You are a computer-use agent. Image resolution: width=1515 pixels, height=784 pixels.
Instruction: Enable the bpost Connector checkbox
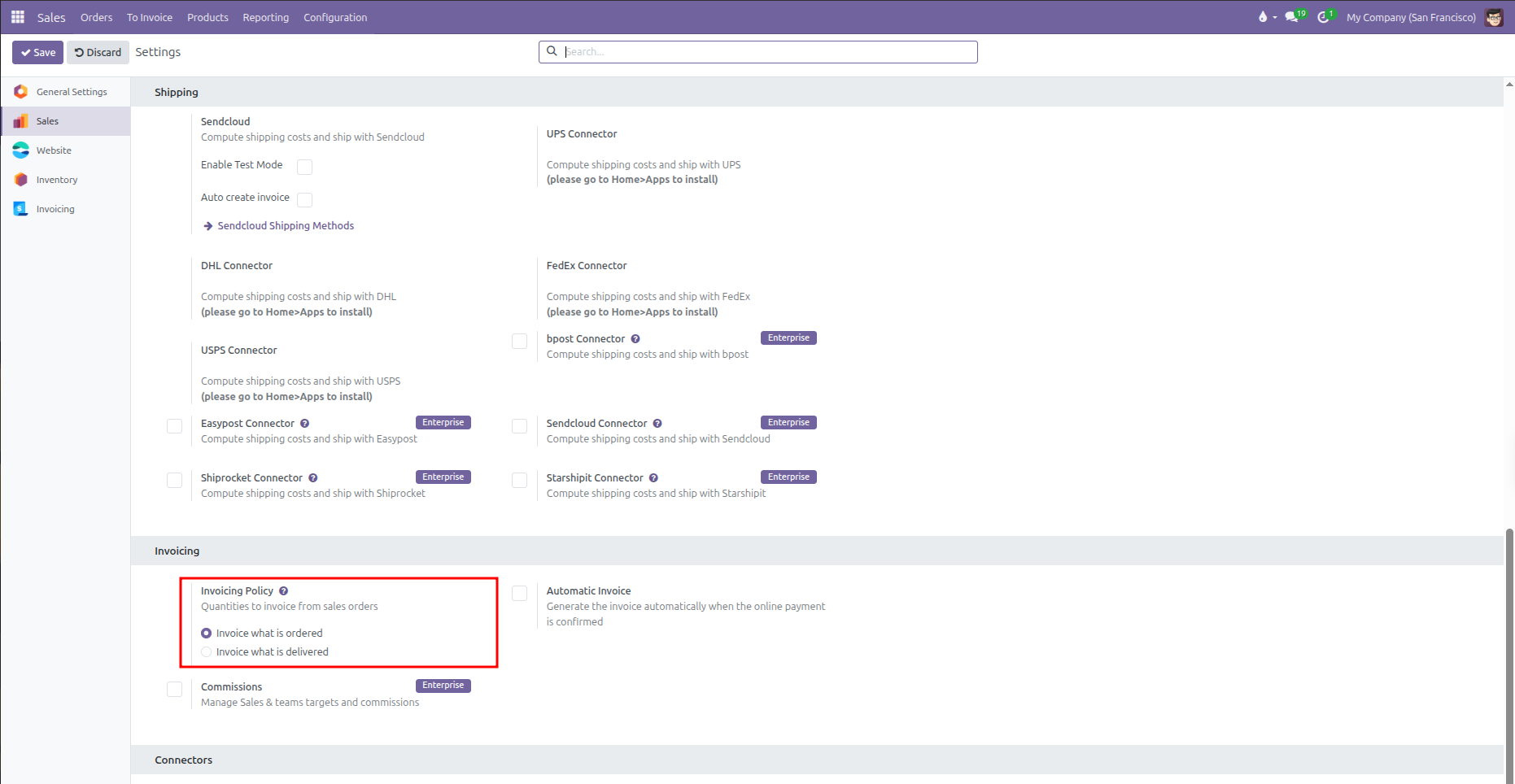click(x=519, y=342)
